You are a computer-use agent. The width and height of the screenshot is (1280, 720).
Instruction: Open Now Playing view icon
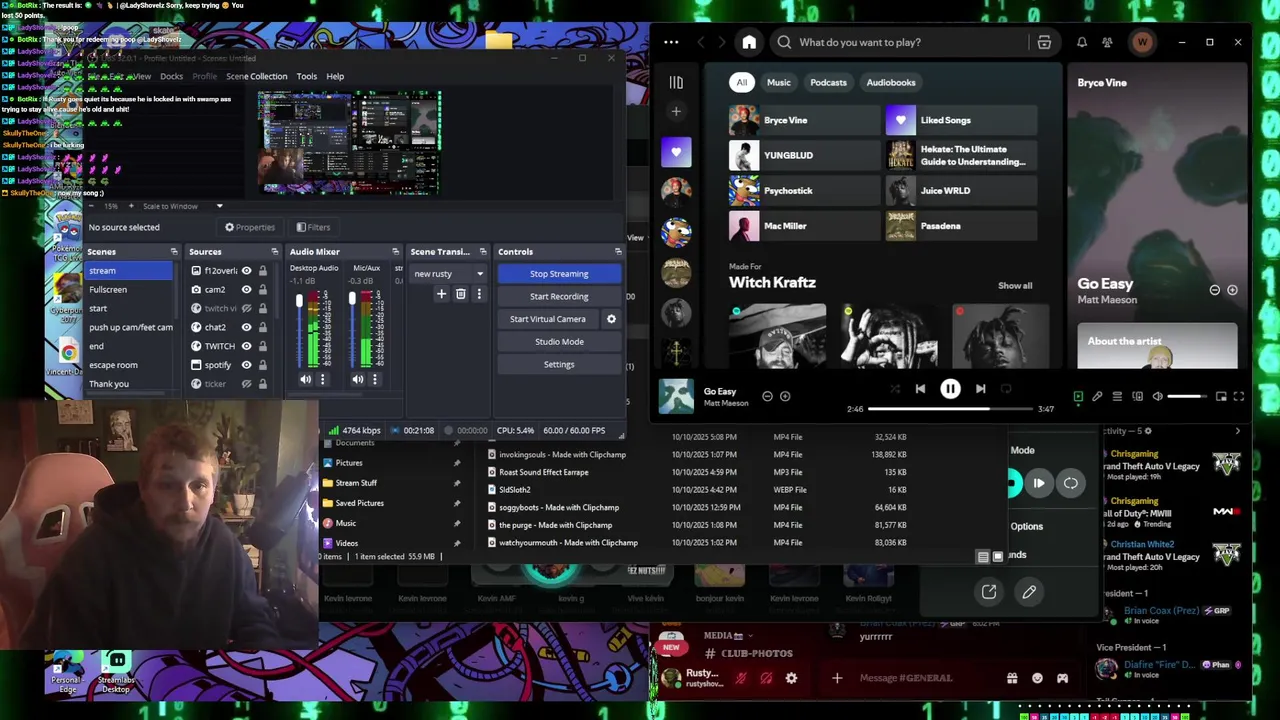(x=1078, y=397)
